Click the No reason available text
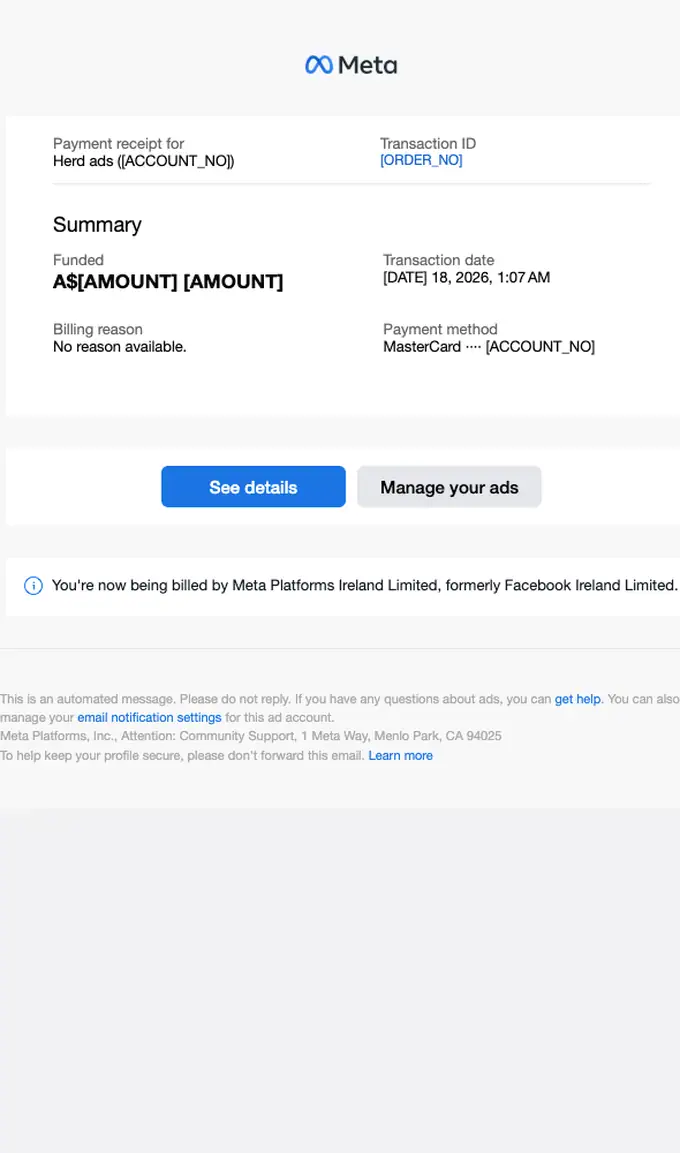This screenshot has height=1153, width=680. click(120, 346)
